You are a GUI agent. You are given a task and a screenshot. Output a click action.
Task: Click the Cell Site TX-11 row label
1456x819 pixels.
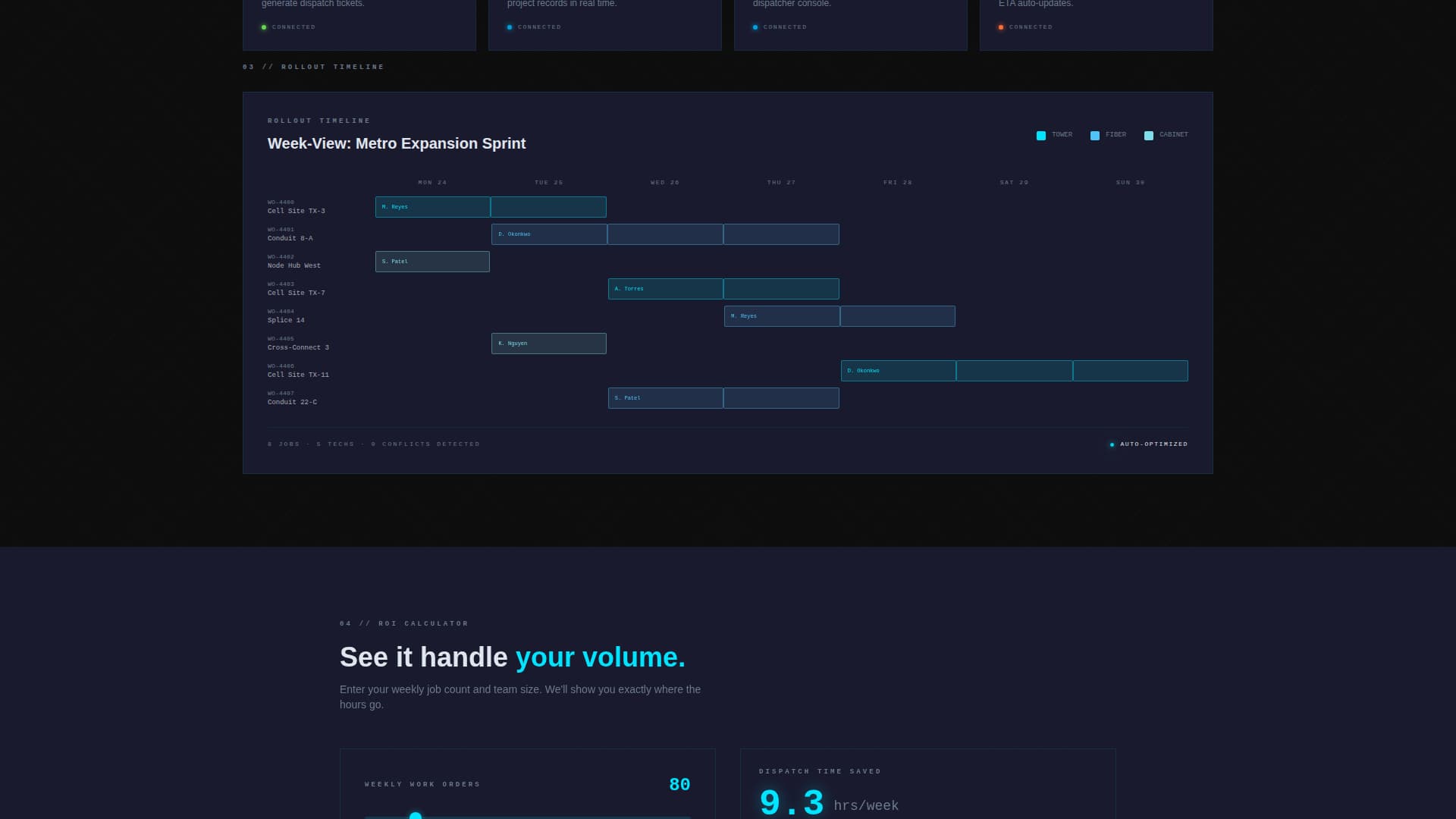coord(299,375)
